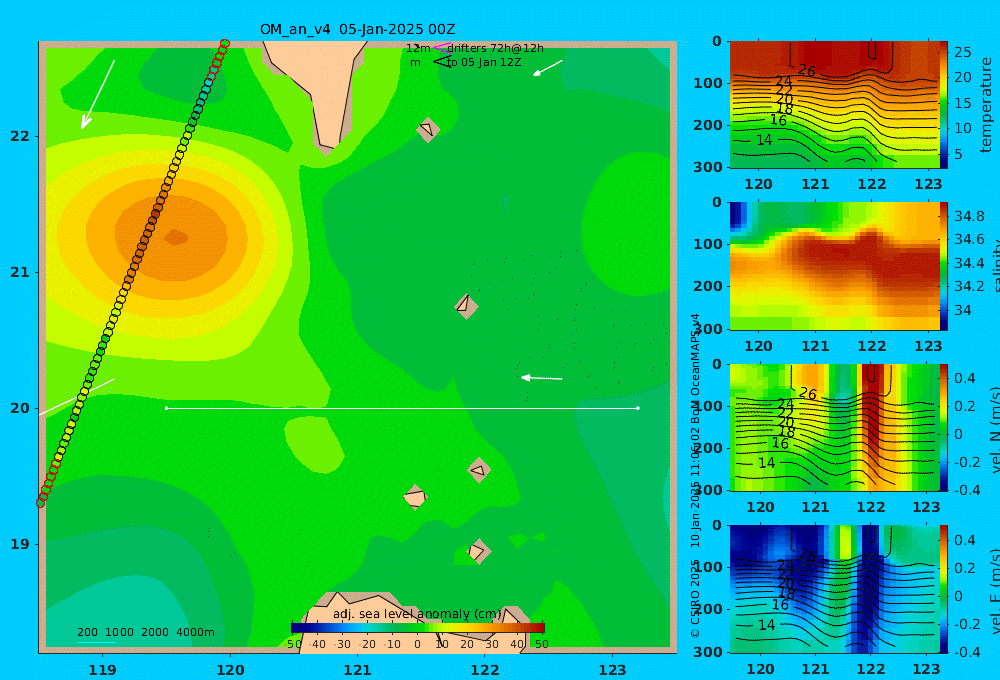Click latitude label 22 on the main map axis
This screenshot has width=1000, height=680.
[x=20, y=136]
